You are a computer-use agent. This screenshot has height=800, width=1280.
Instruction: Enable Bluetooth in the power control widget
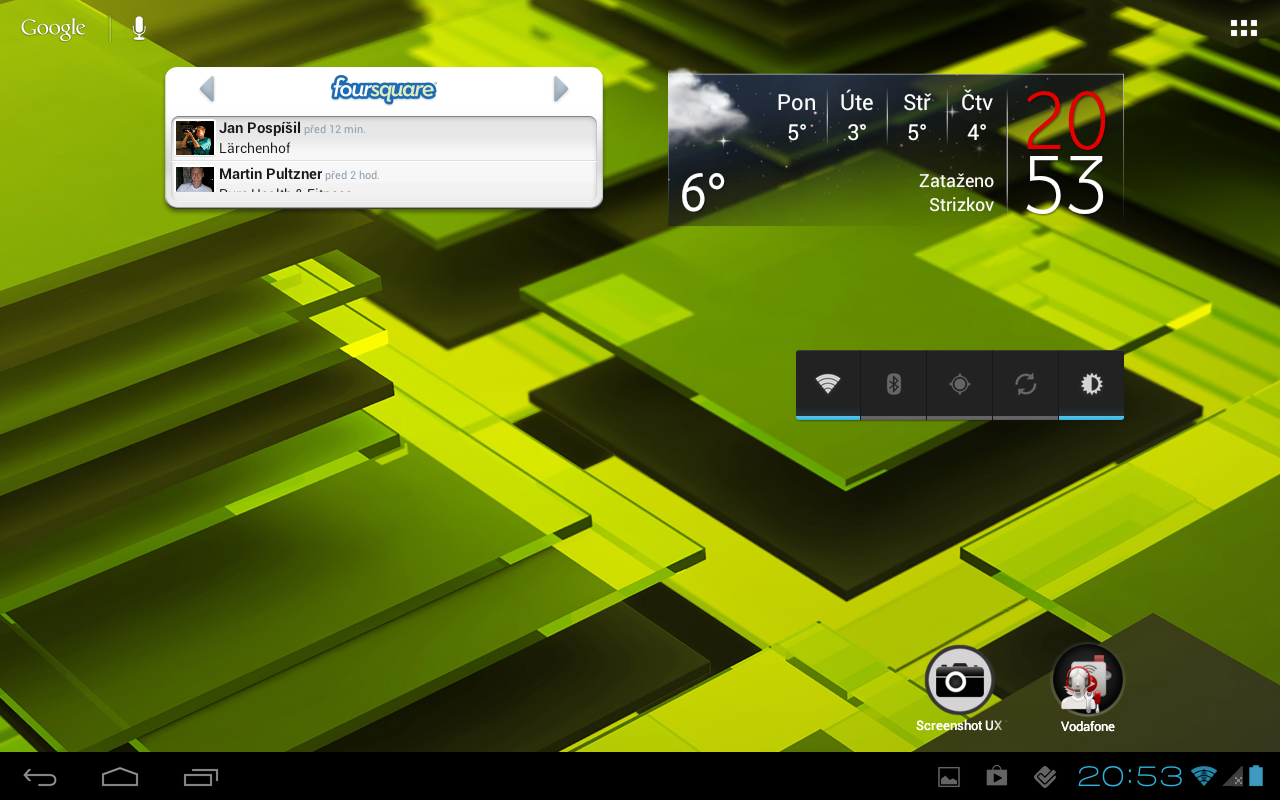[x=894, y=384]
